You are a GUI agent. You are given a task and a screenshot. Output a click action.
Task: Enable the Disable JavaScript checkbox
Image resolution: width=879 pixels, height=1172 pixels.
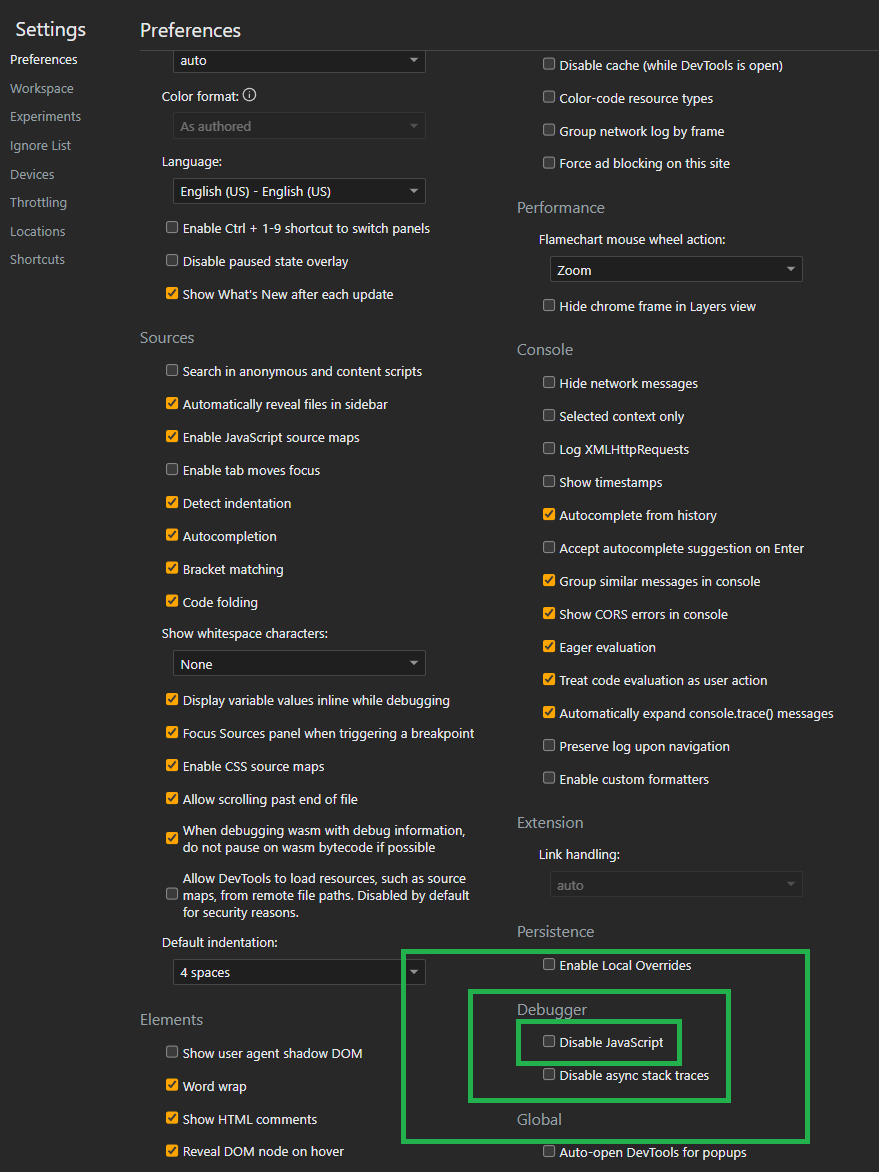coord(549,1041)
